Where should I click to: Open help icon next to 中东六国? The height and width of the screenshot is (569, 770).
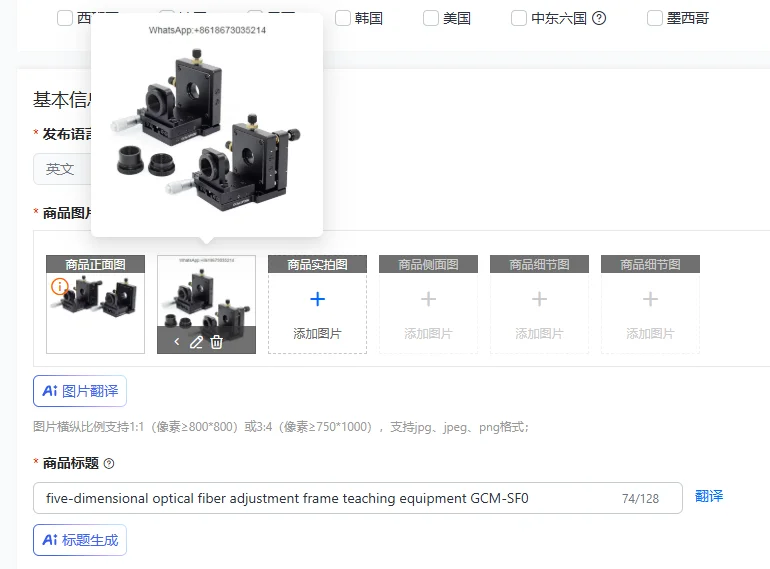[599, 18]
